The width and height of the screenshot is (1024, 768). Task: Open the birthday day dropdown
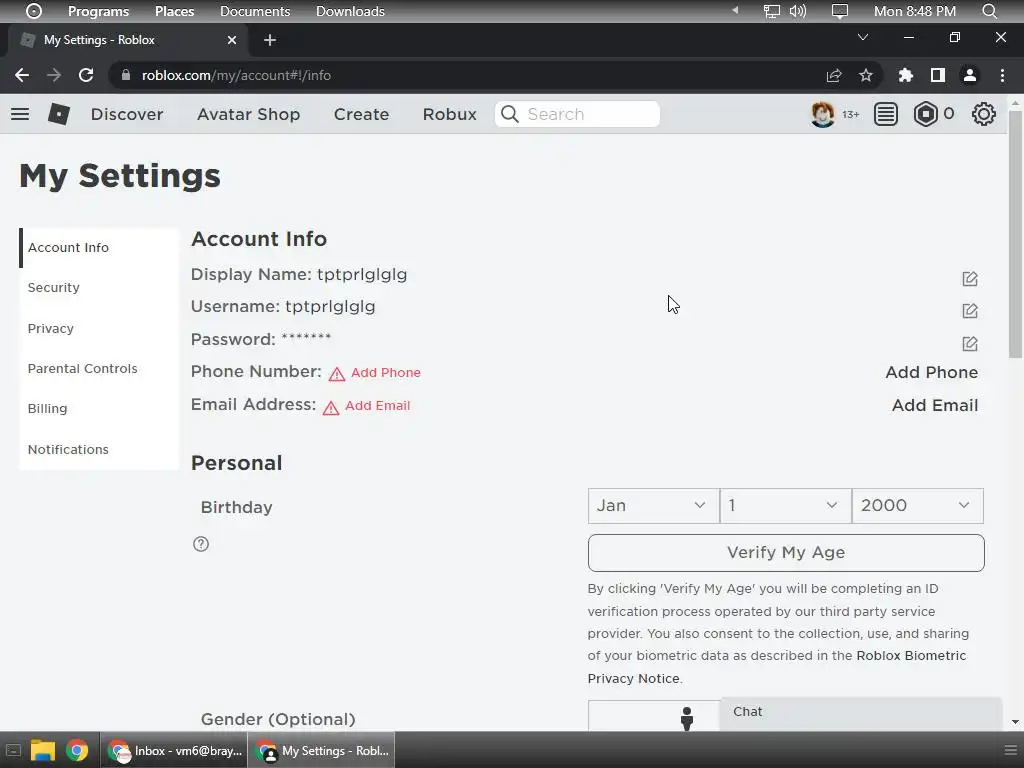tap(786, 505)
